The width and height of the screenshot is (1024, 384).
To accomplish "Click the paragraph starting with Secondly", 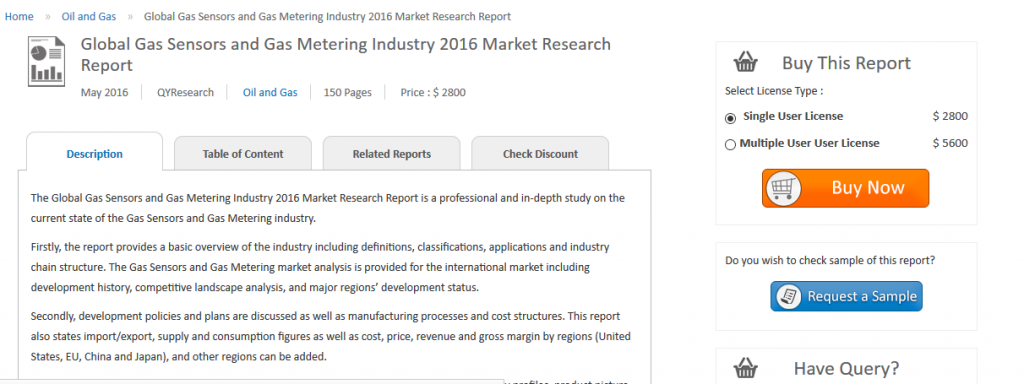I will (x=331, y=336).
